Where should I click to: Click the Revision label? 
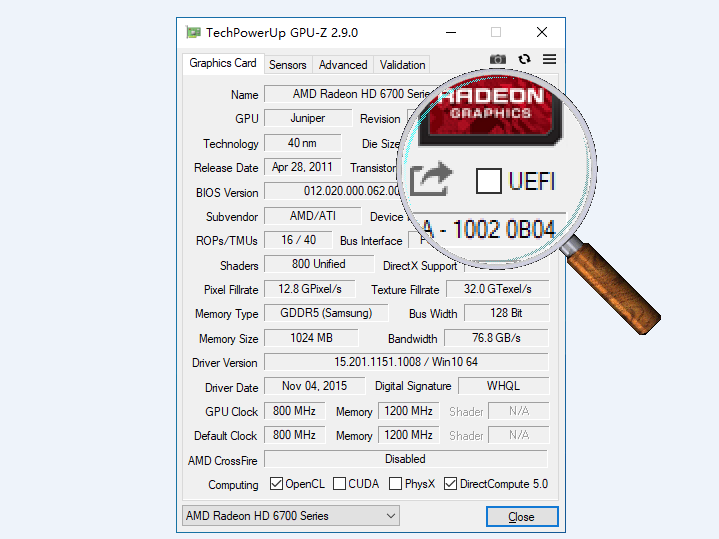click(x=380, y=119)
